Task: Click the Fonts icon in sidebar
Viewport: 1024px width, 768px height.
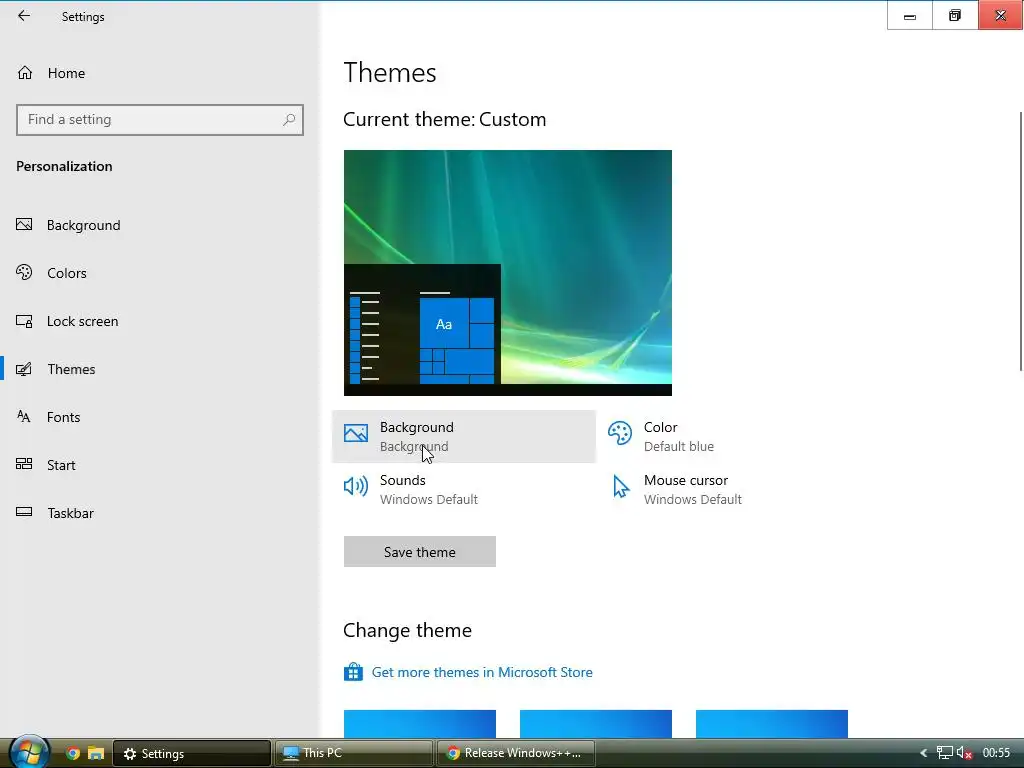Action: pos(24,417)
